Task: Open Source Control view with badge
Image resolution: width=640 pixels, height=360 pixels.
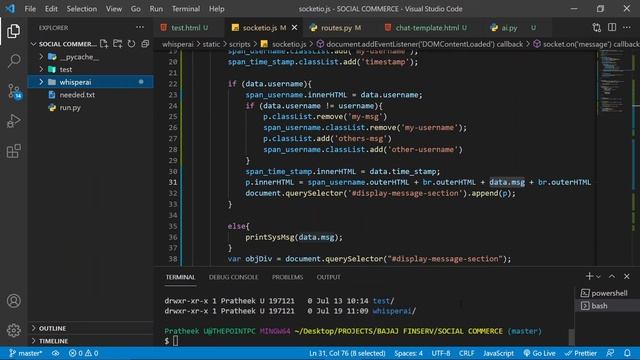Action: [14, 91]
